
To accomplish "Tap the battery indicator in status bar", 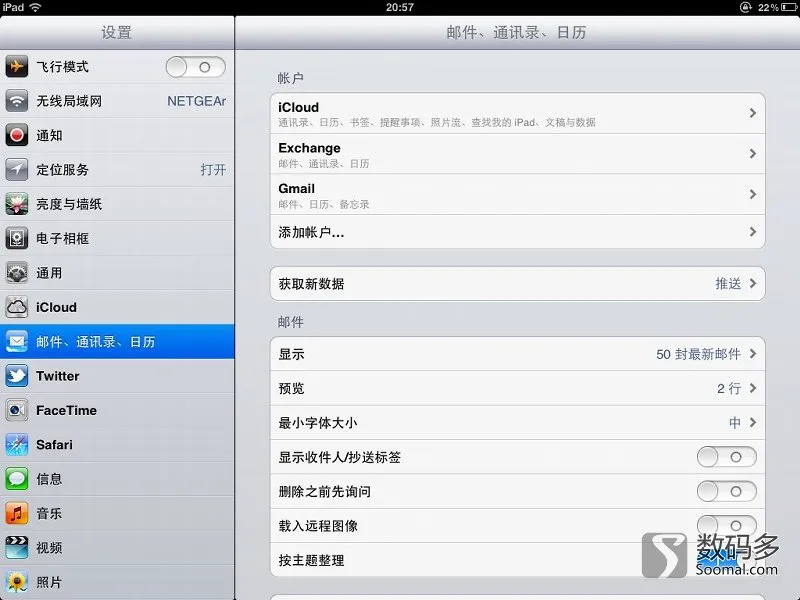I will click(x=789, y=7).
